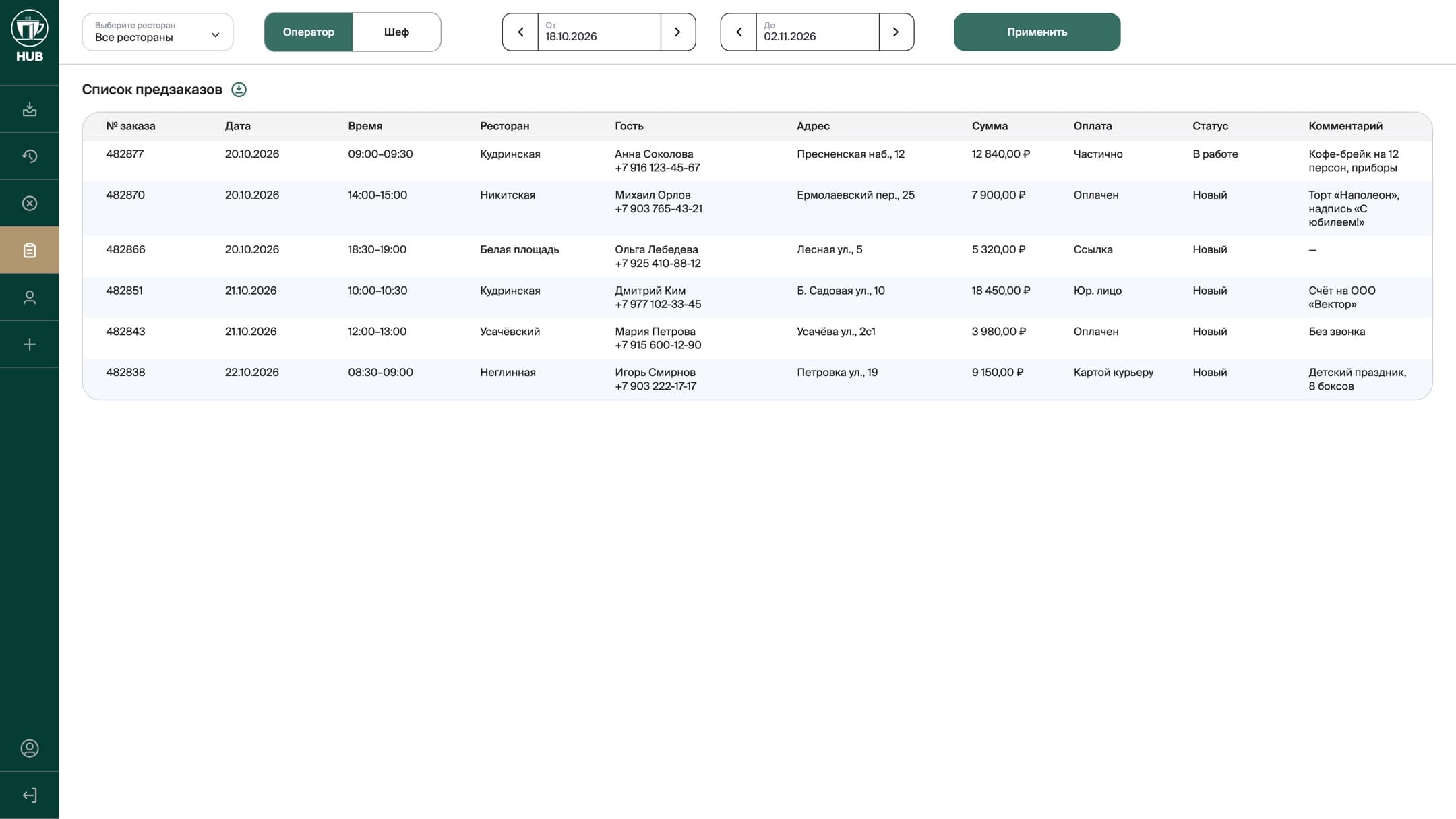Viewport: 1456px width, 819px height.
Task: Click the Применить button
Action: (1037, 32)
